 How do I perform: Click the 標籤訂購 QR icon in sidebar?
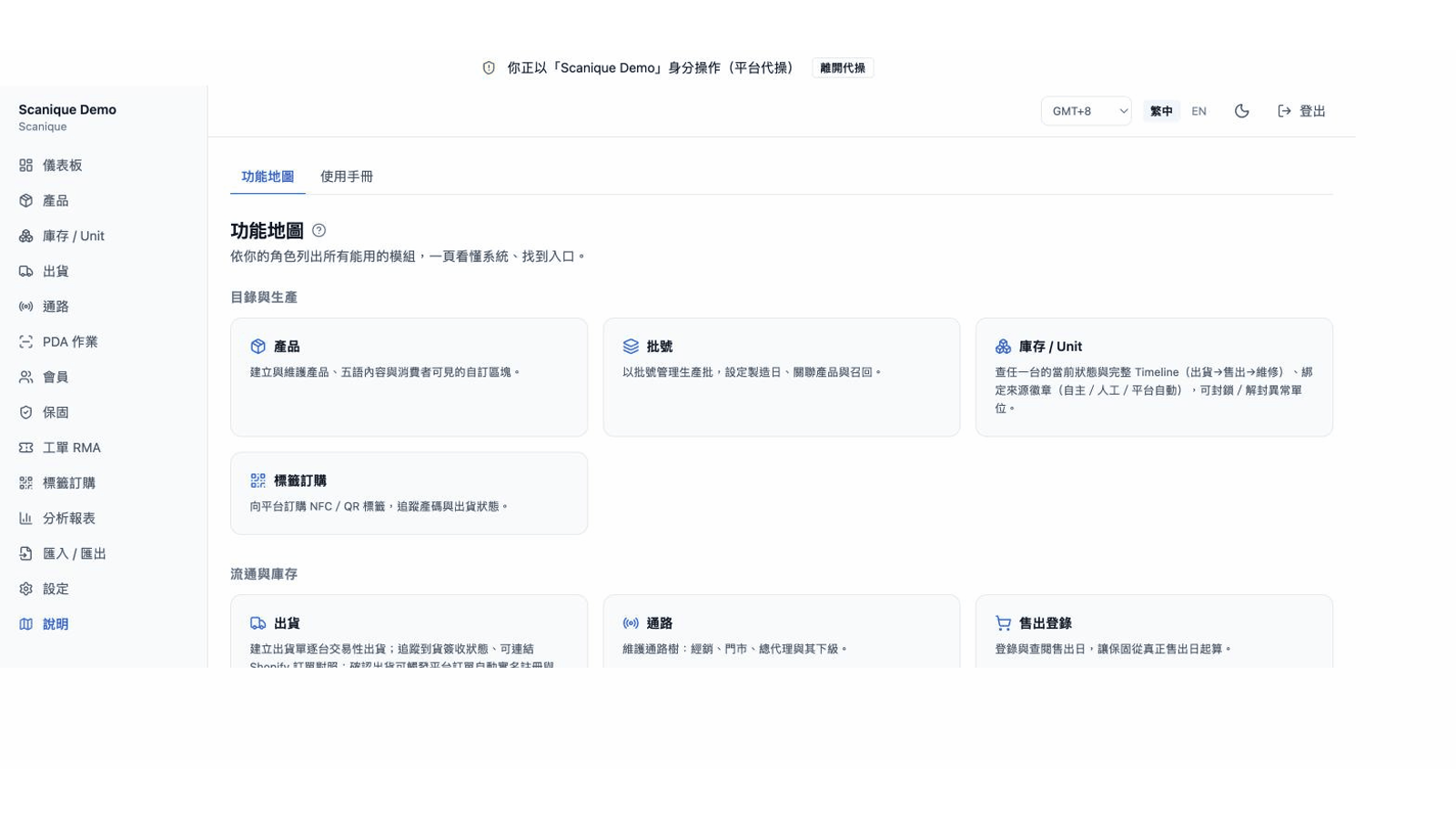click(x=25, y=483)
